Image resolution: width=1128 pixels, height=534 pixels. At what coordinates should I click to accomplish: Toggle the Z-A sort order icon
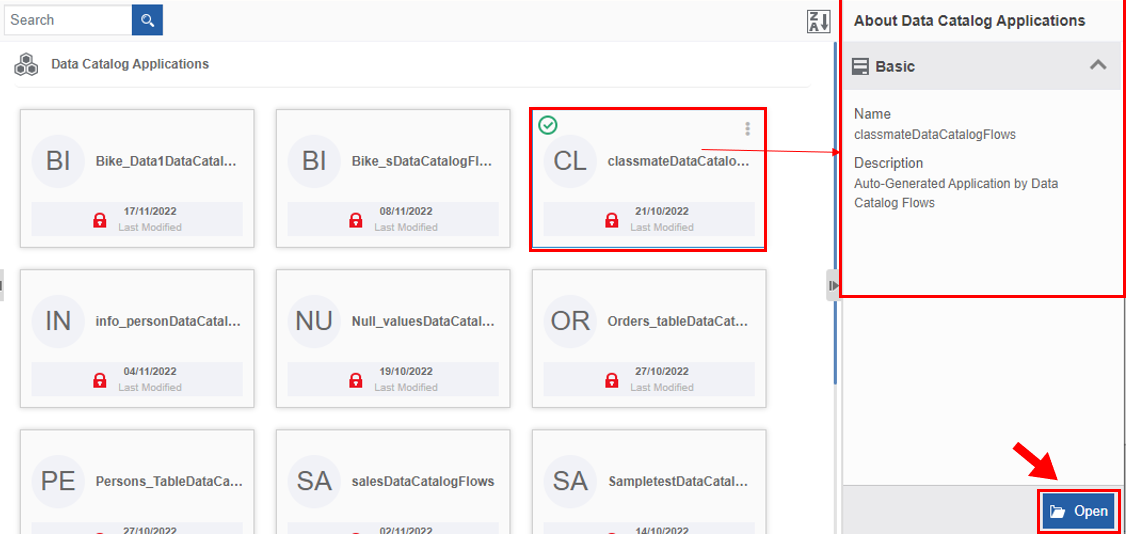818,21
